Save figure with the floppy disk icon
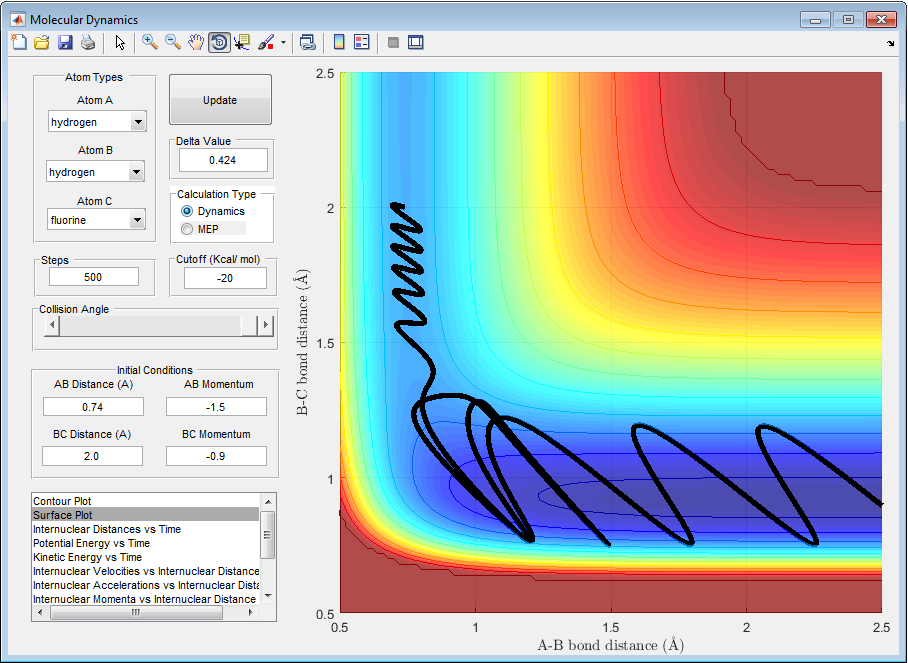Screen dimensions: 908x663 click(65, 42)
